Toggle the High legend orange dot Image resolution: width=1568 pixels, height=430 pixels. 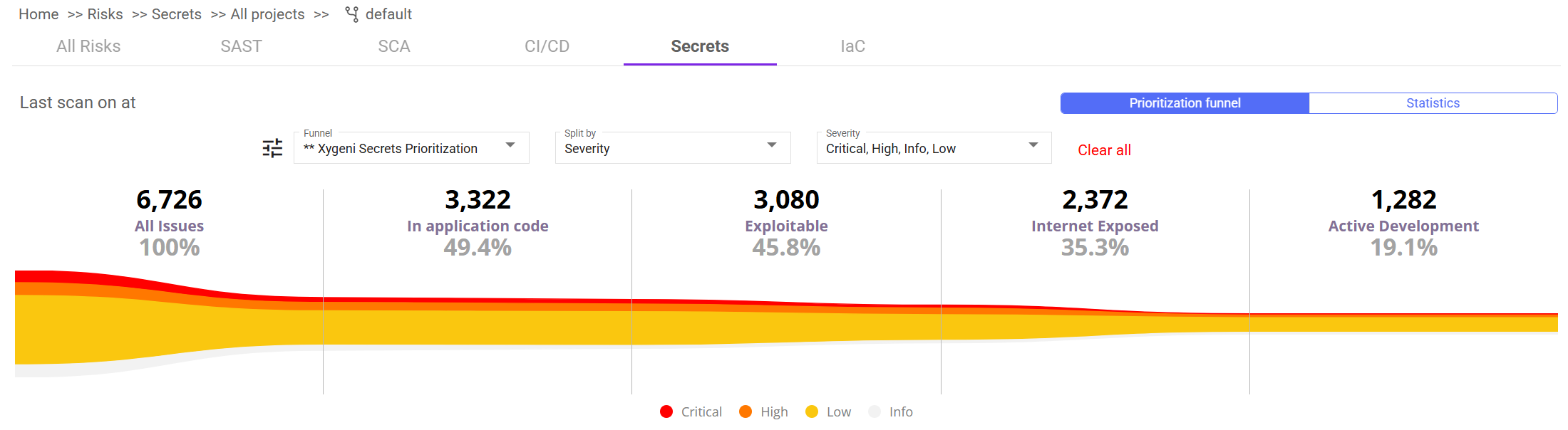pos(746,411)
